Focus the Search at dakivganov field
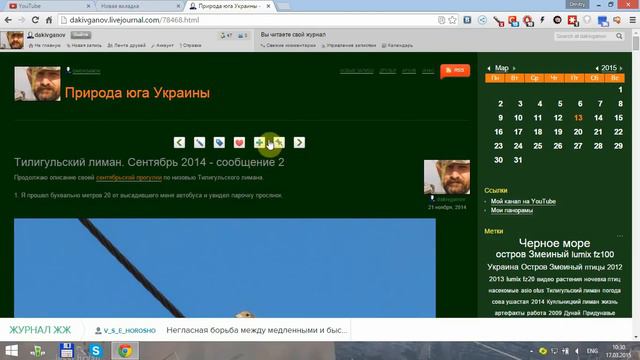Viewport: 640px width, 360px height. point(584,36)
